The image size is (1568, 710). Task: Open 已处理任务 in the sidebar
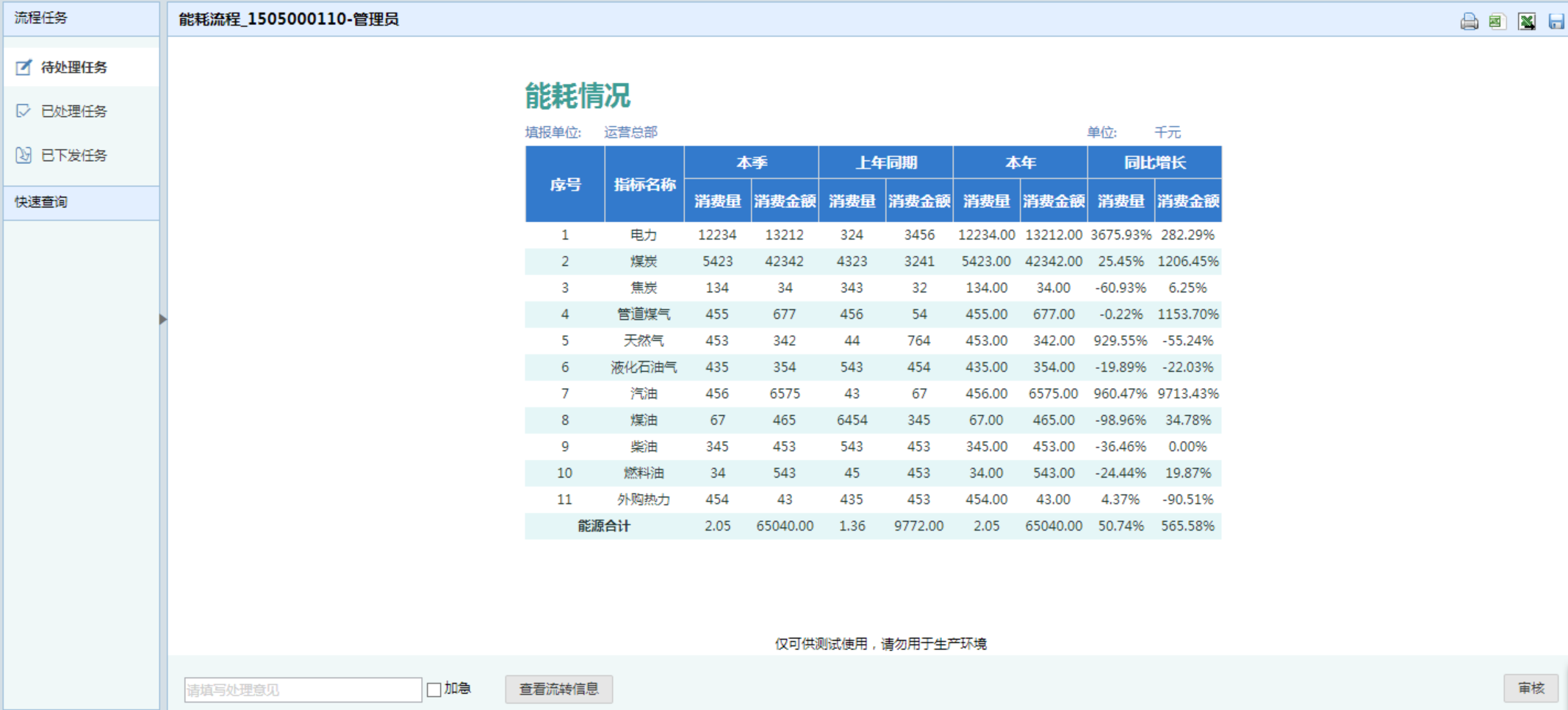[81, 111]
